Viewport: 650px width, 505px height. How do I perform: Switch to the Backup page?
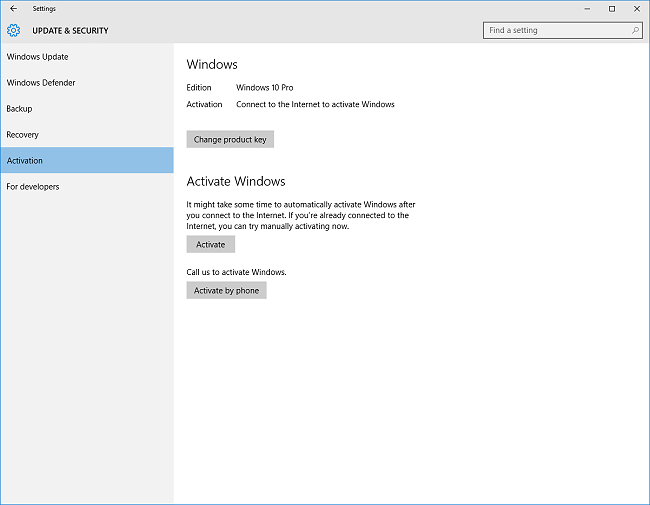(19, 109)
